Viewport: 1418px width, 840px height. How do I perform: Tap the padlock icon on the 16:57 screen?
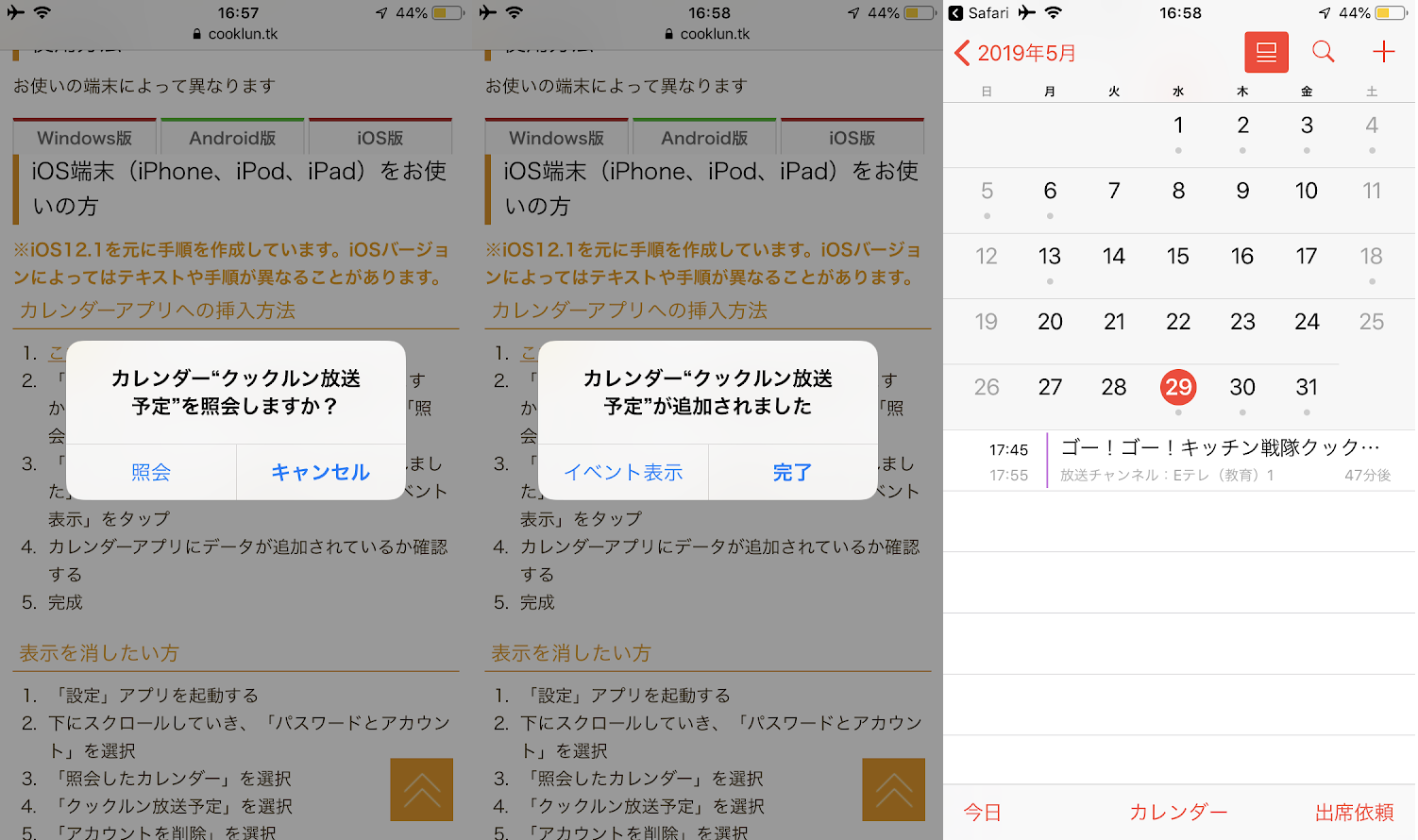196,34
